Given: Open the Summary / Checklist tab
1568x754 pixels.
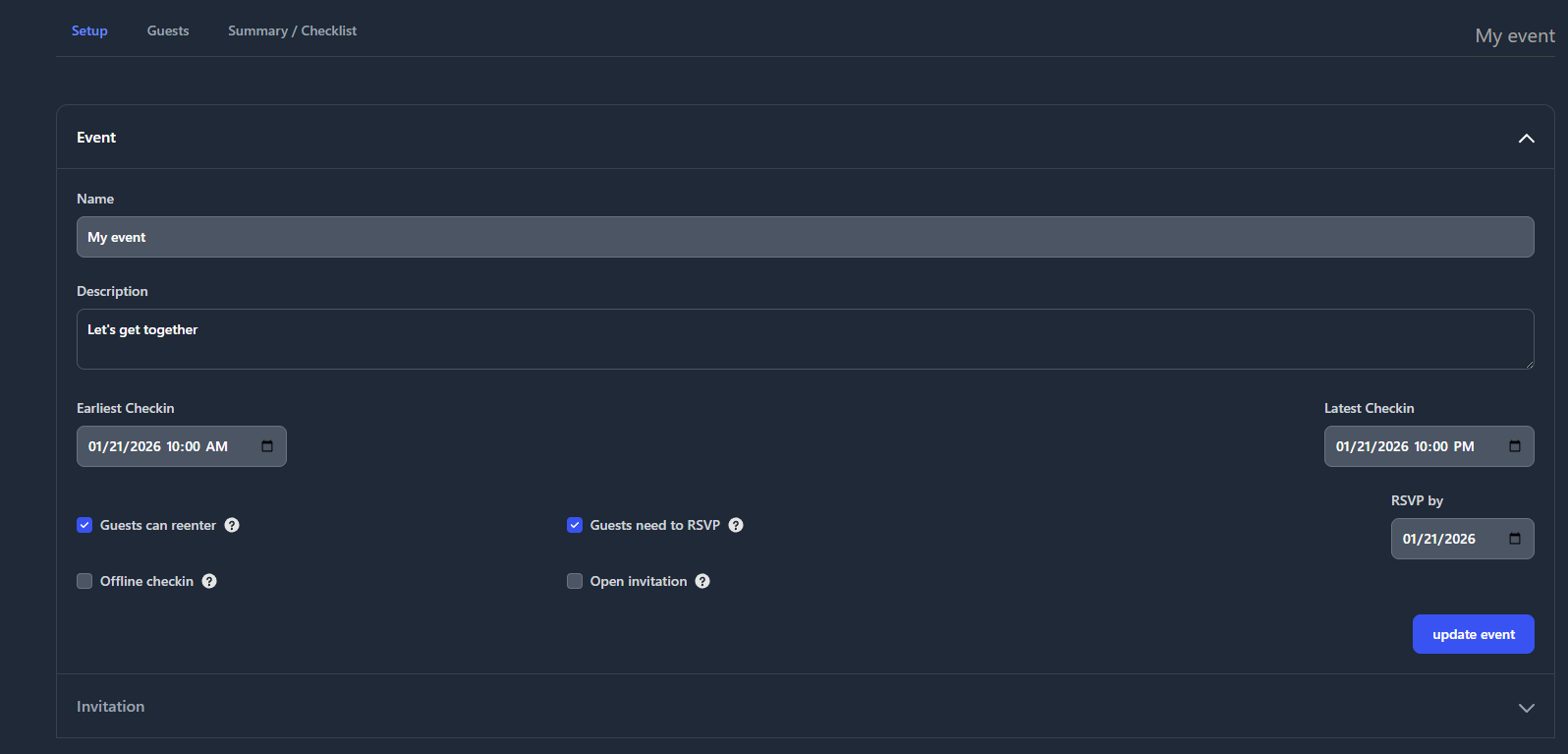Looking at the screenshot, I should (292, 30).
